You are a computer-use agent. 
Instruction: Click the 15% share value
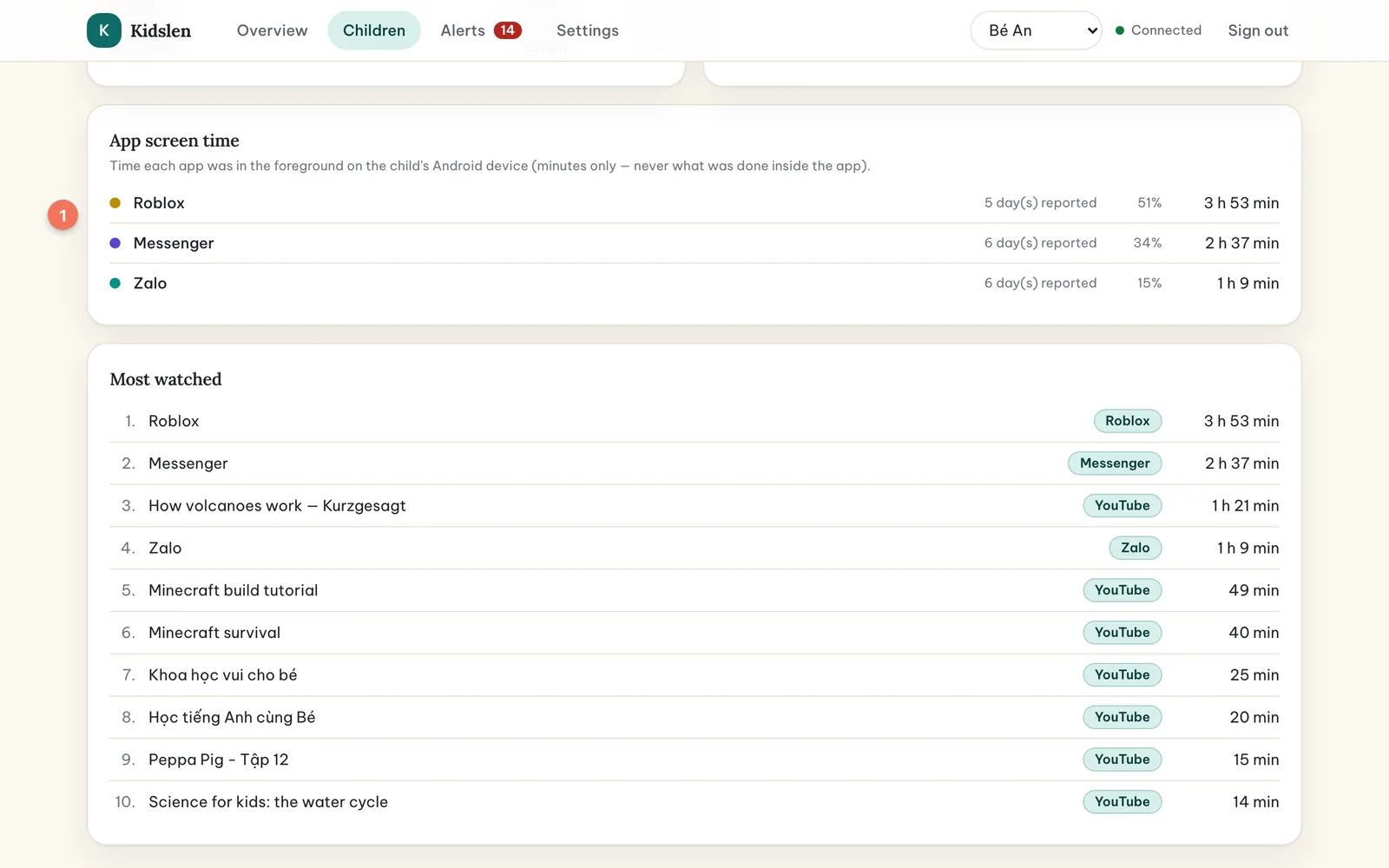(1149, 283)
